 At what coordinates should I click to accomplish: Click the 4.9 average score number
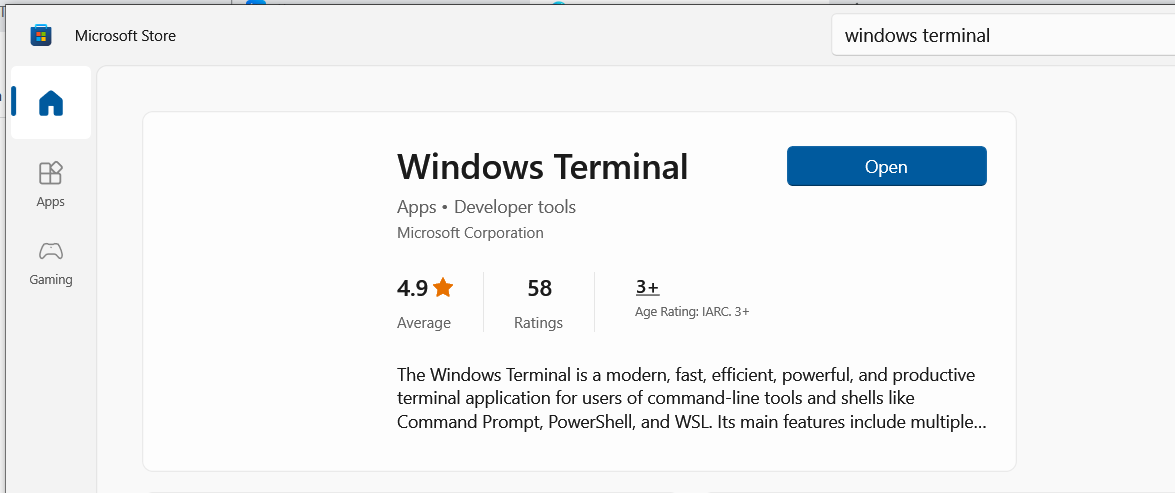[x=412, y=289]
